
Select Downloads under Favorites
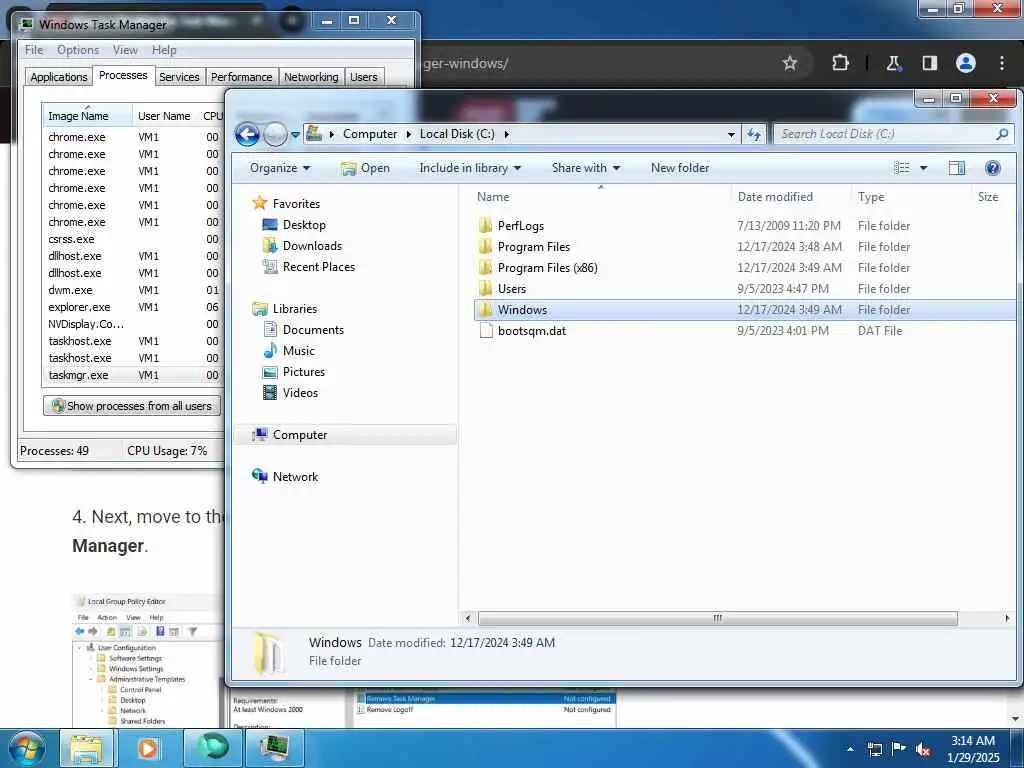pyautogui.click(x=312, y=246)
